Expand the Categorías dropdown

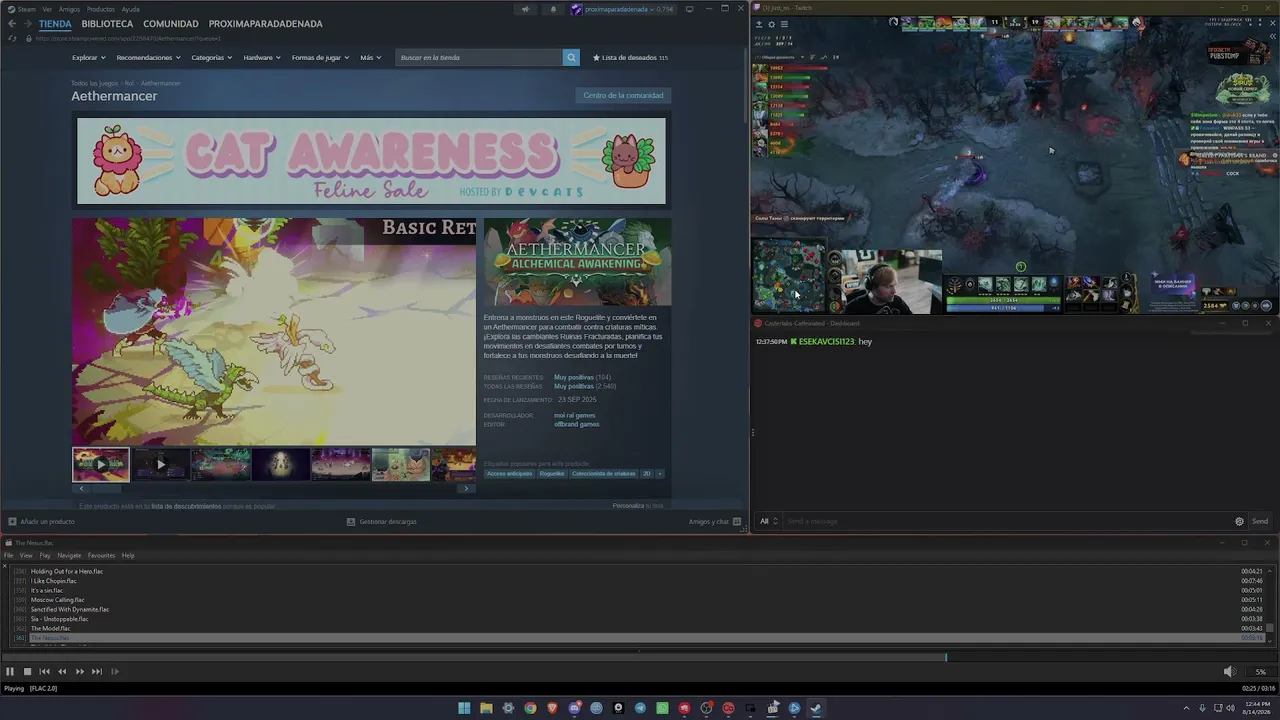click(x=212, y=57)
